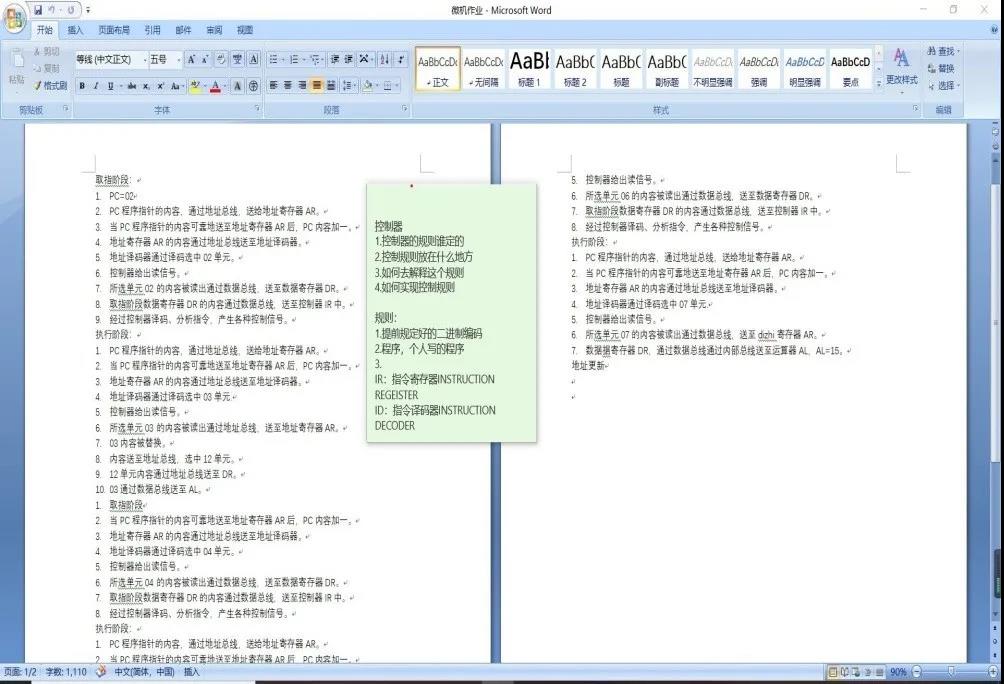The width and height of the screenshot is (1004, 684).
Task: Click the Office button in the top-left corner
Action: coord(16,20)
